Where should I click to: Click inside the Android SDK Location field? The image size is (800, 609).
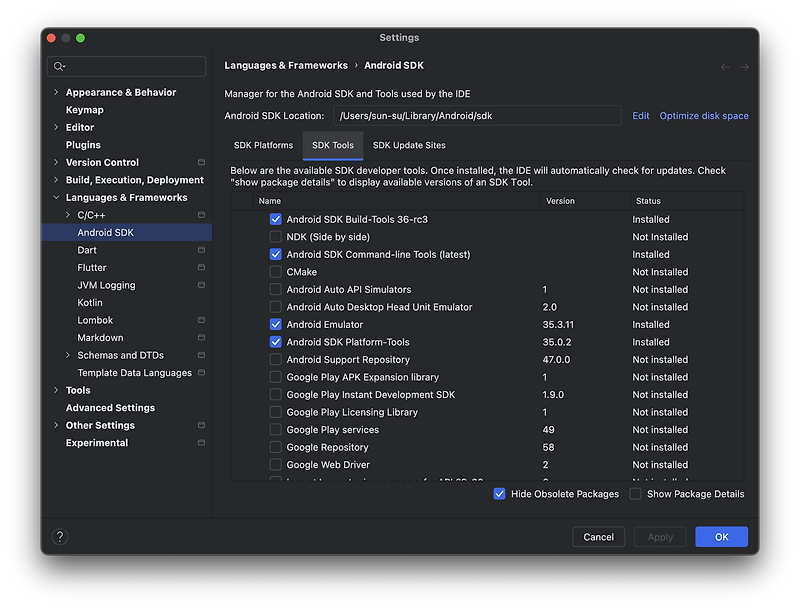(480, 115)
